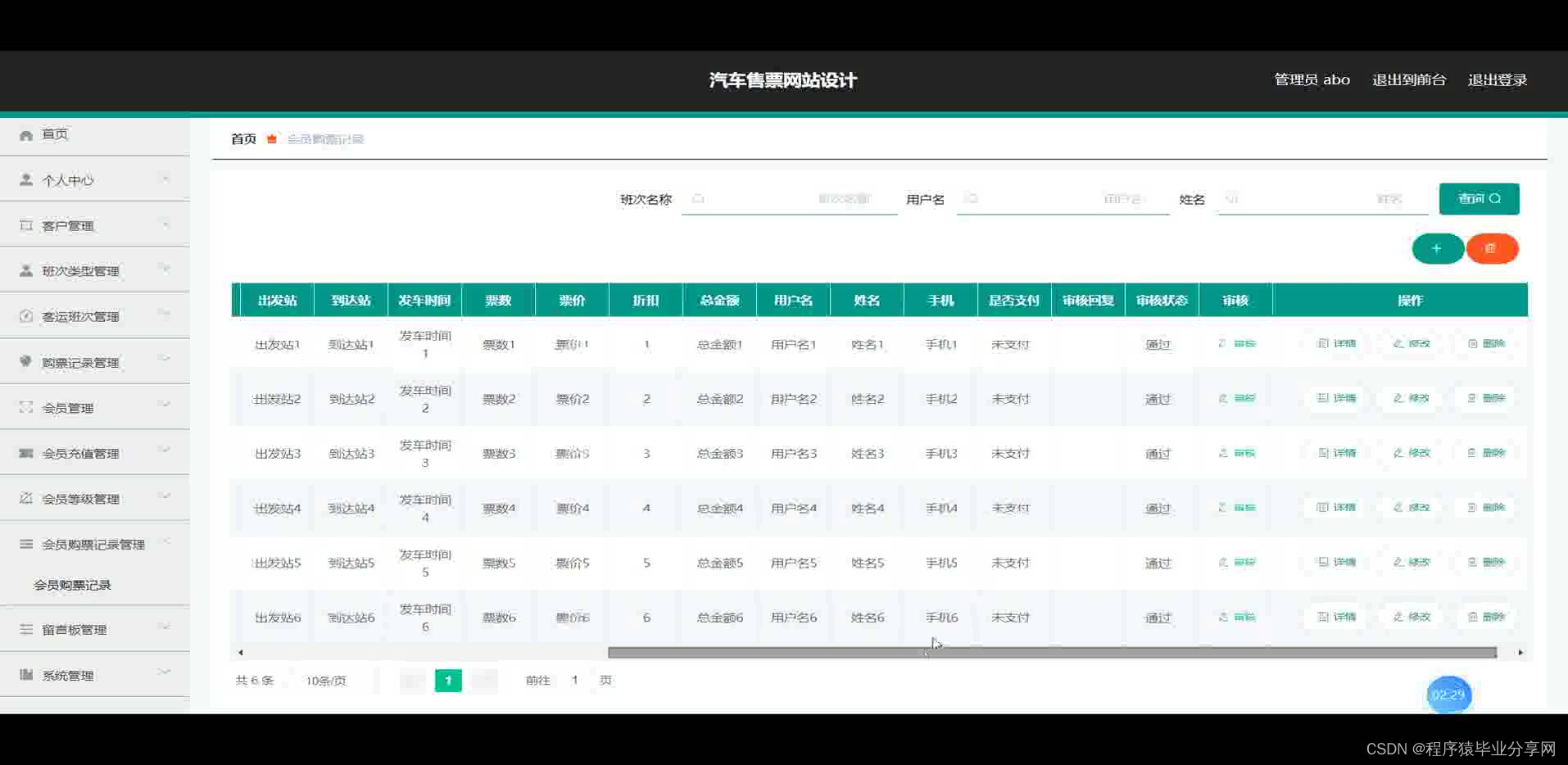Screen dimensions: 1568x765
Task: Click the 会员管理 sidebar icon
Action: click(x=26, y=407)
